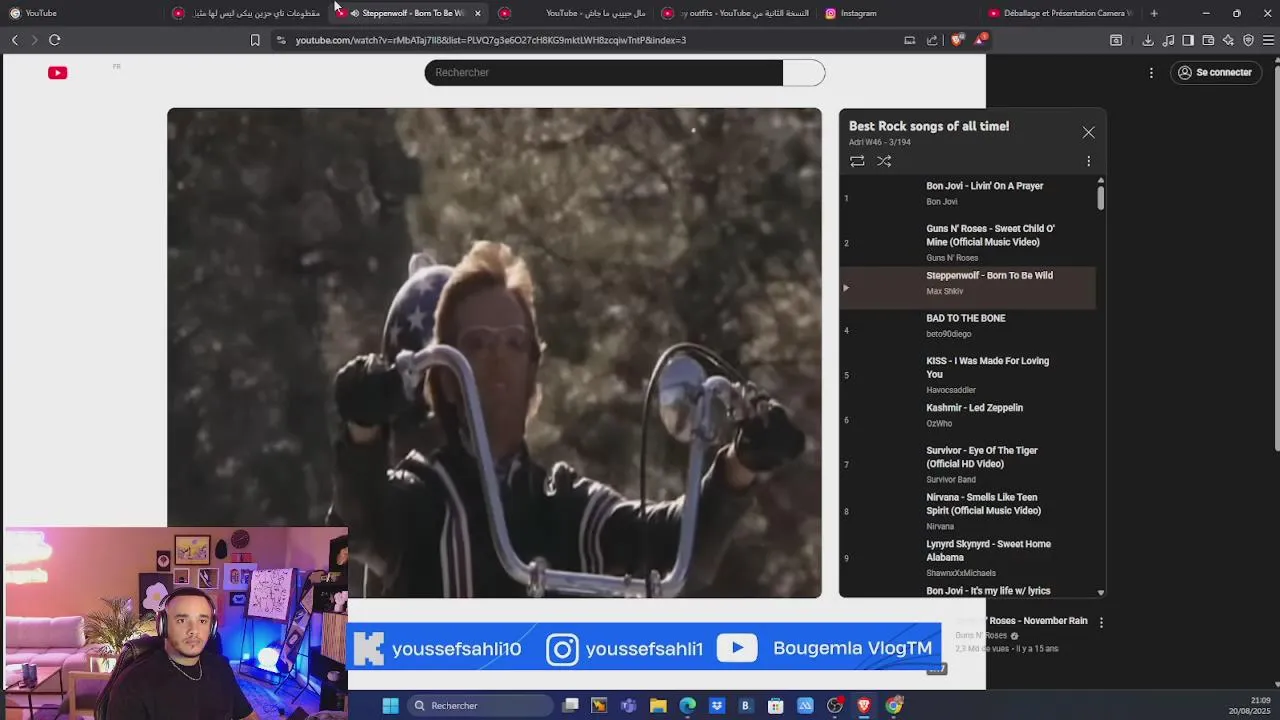Play Lynyrd Skynyrd - Sweet Home Alabama

click(x=968, y=558)
